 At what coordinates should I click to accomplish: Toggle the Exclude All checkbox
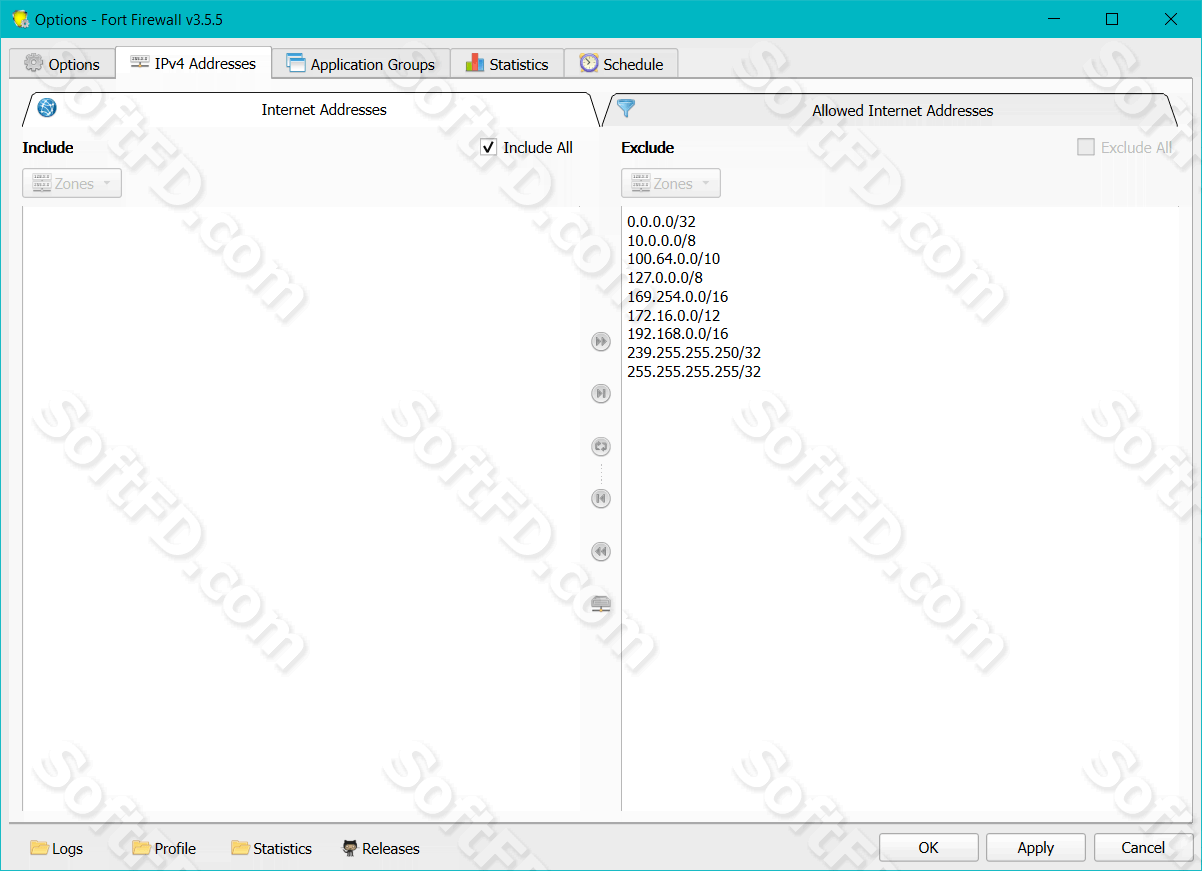pos(1125,147)
